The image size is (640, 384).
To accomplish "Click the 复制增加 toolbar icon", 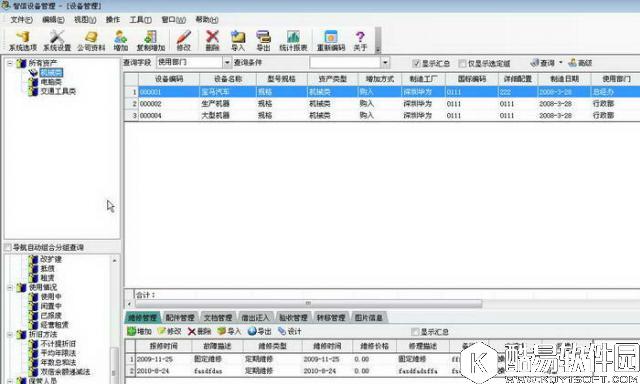I will (x=151, y=41).
